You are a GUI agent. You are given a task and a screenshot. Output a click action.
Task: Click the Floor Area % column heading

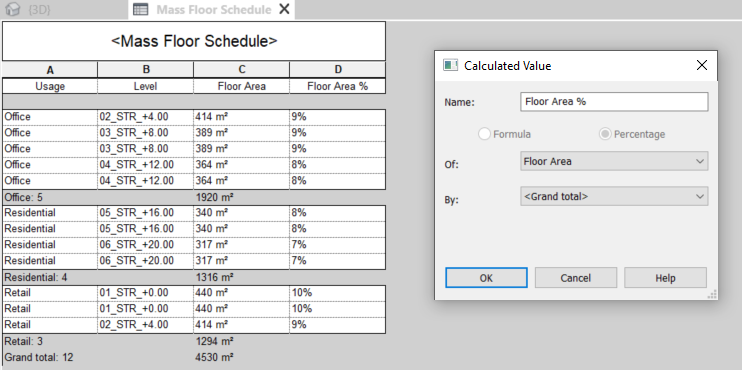click(x=337, y=86)
